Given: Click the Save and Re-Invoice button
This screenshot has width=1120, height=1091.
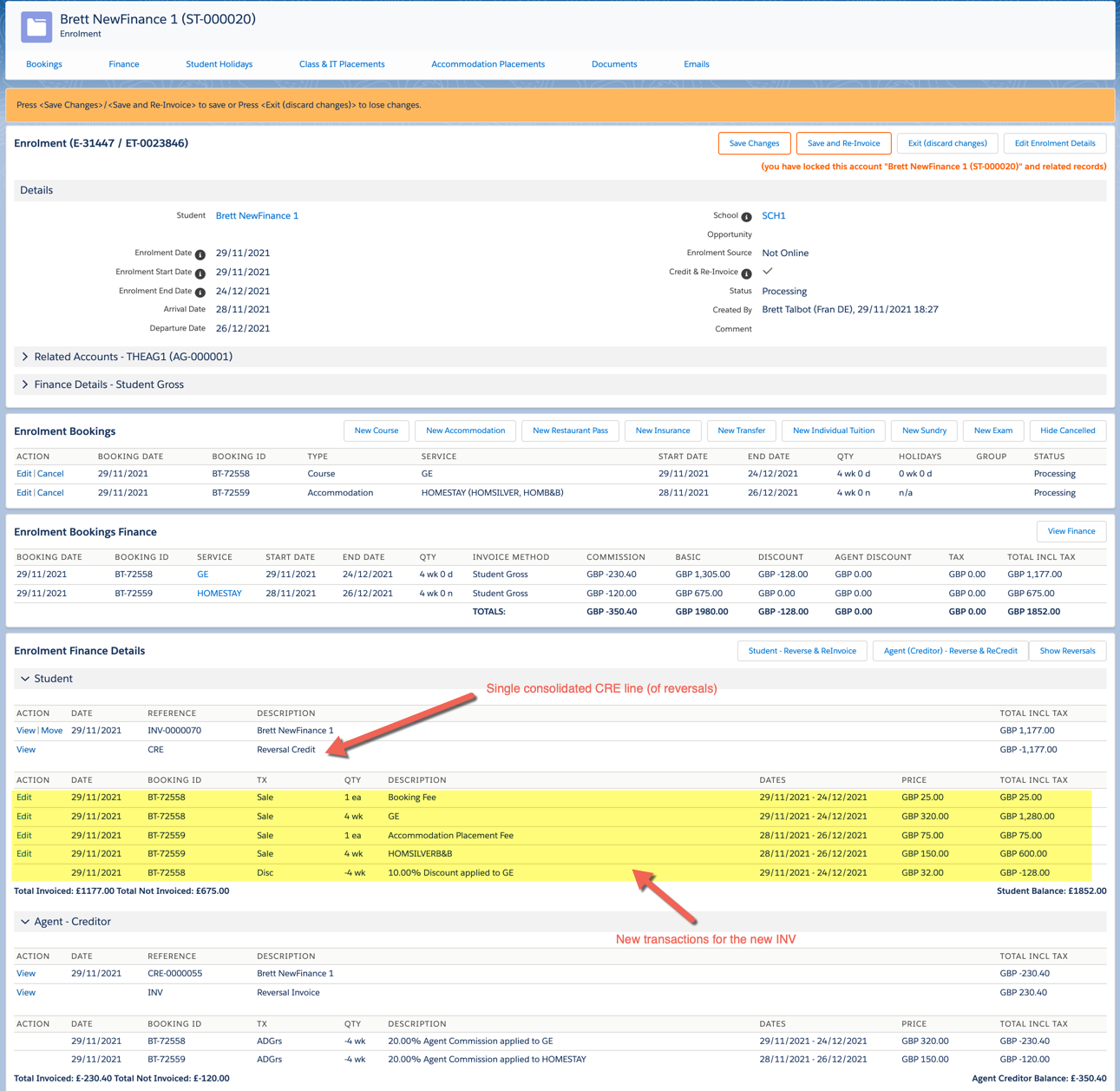Looking at the screenshot, I should click(842, 143).
